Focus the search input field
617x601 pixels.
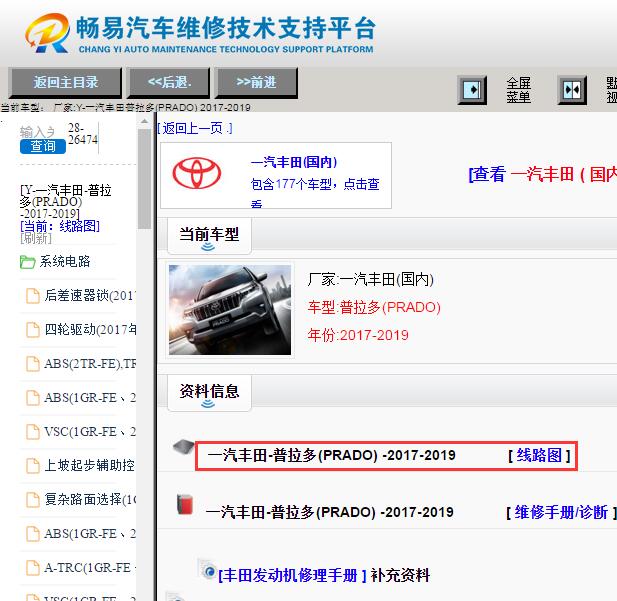coord(37,132)
